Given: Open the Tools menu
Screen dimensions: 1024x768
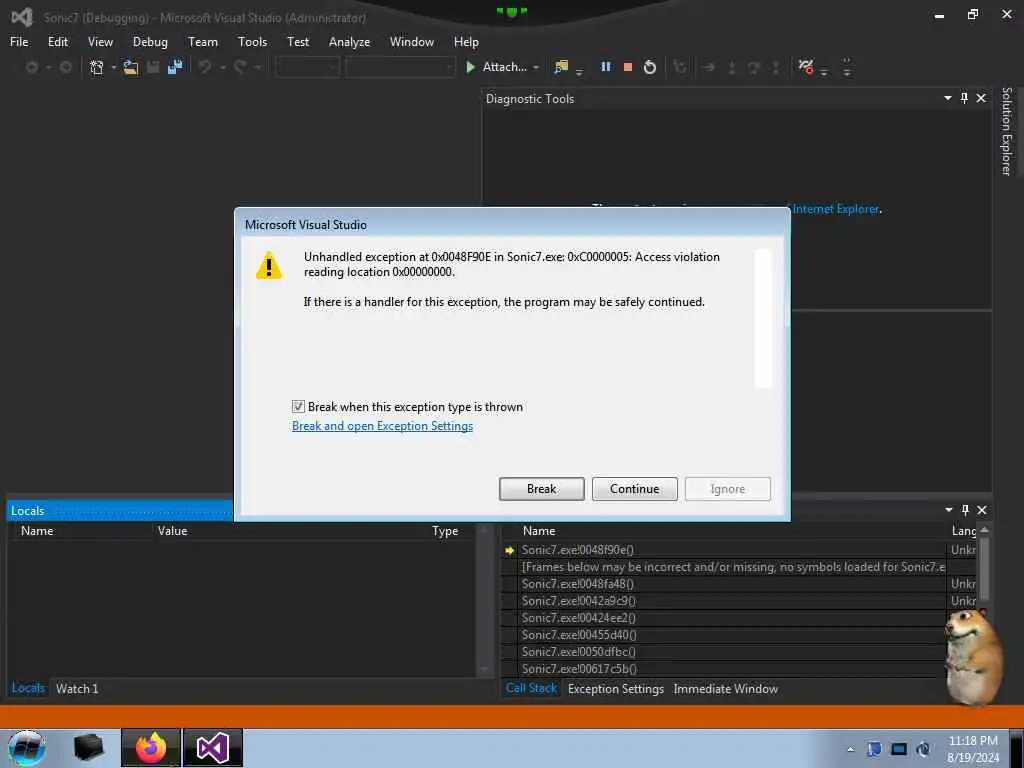Looking at the screenshot, I should pos(252,42).
